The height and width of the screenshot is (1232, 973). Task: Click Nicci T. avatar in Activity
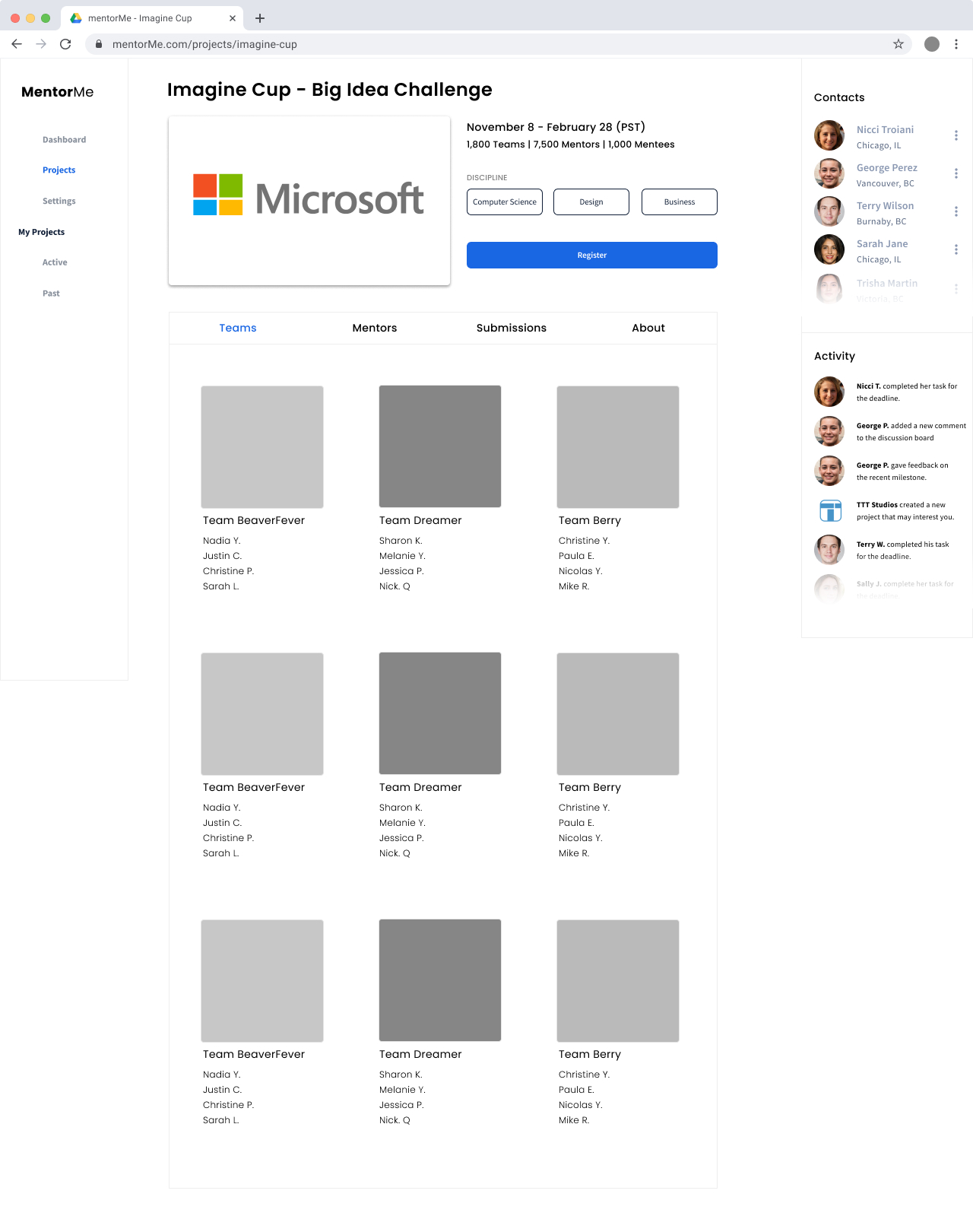click(829, 392)
